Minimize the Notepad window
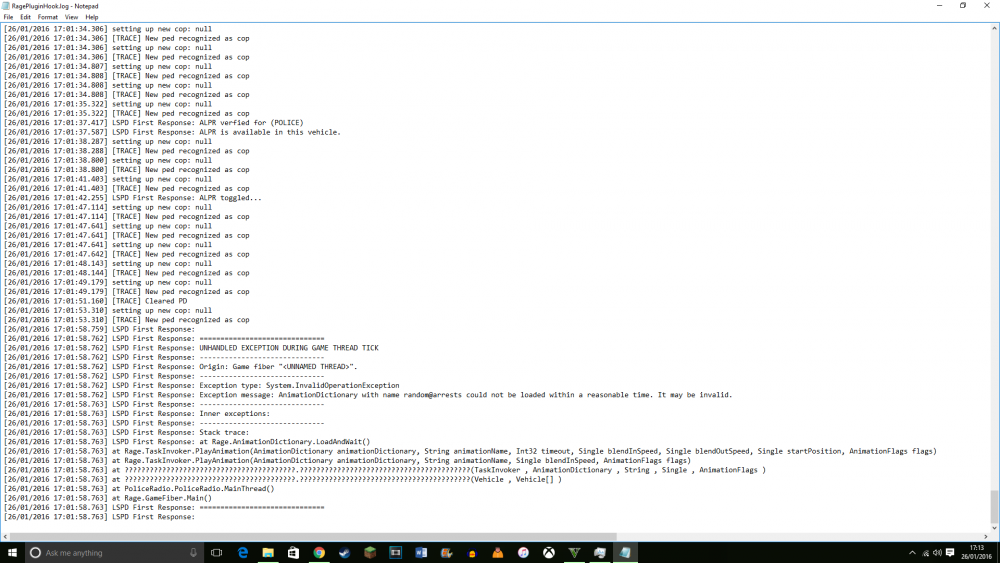Viewport: 1000px width, 563px height. (939, 6)
